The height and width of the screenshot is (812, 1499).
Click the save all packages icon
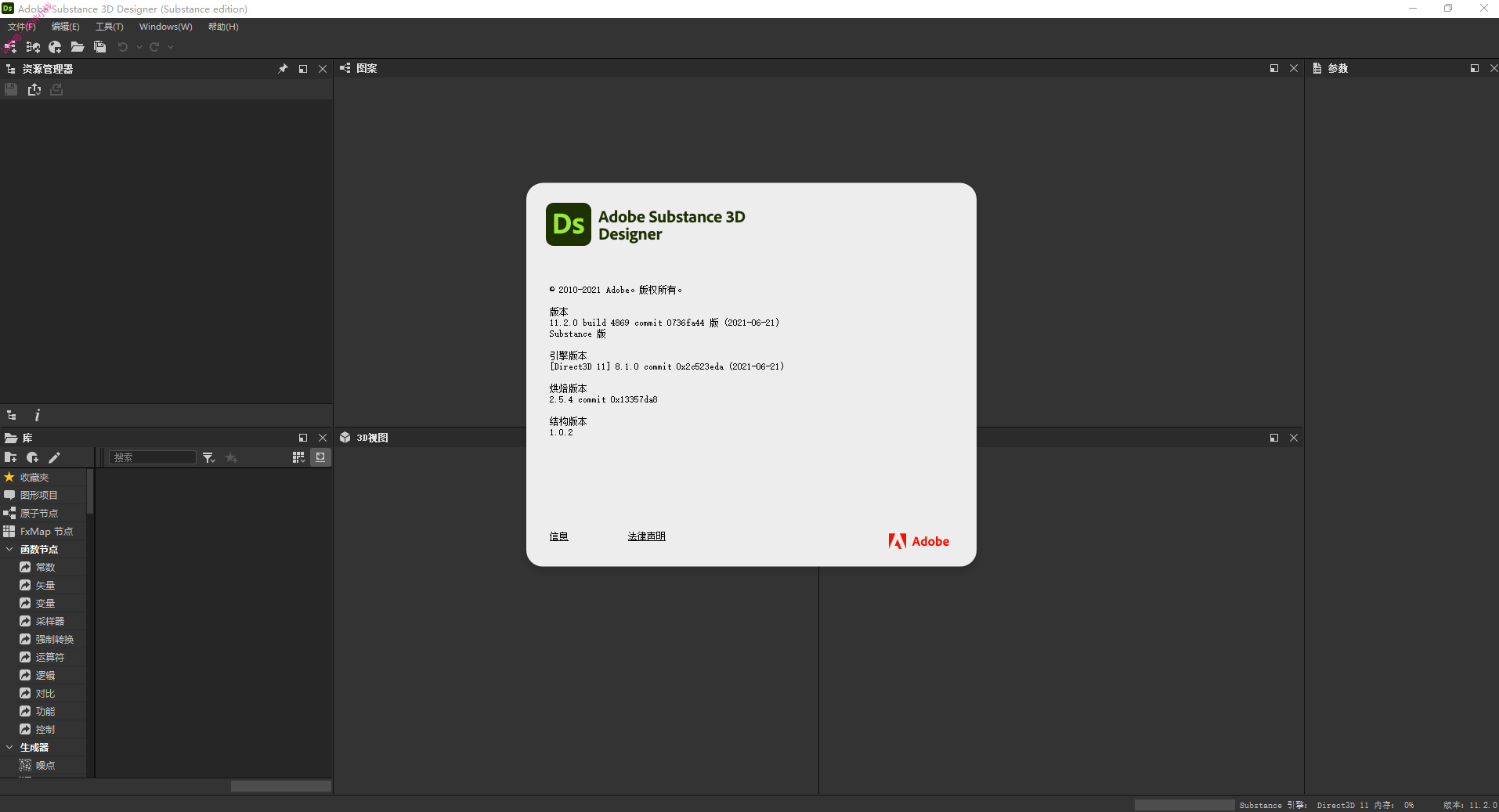pos(99,47)
